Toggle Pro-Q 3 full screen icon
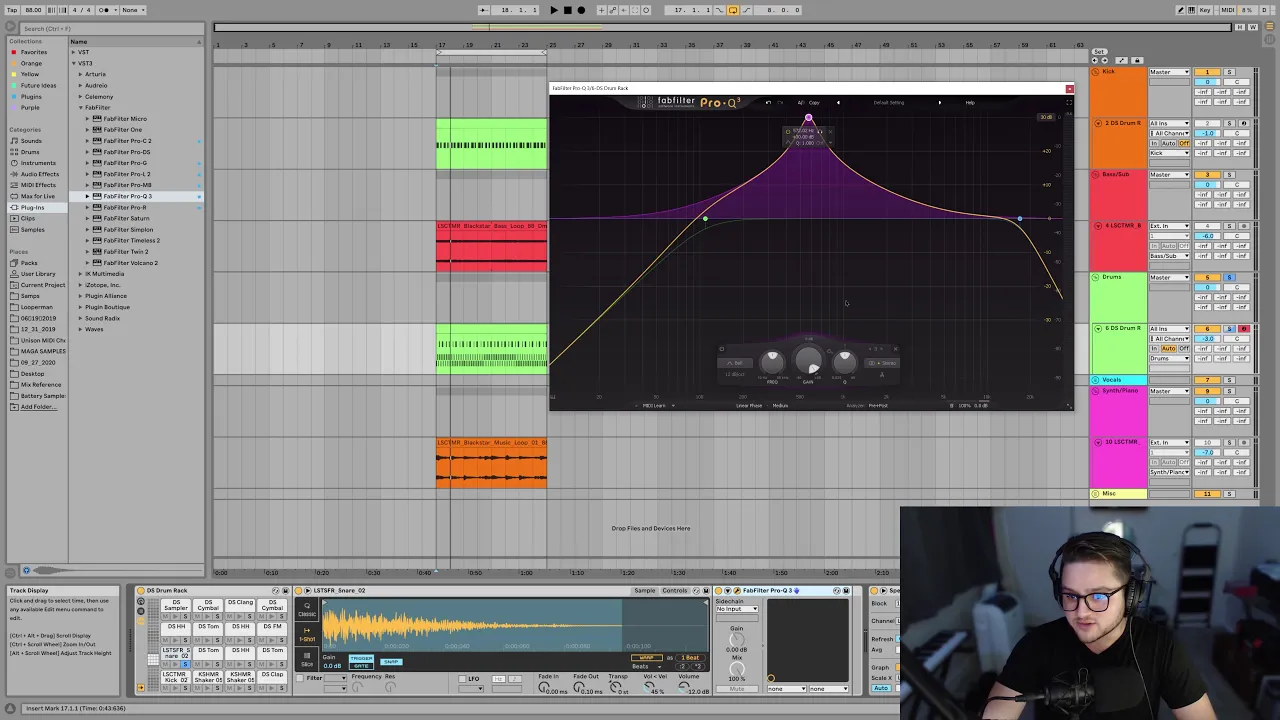This screenshot has height=720, width=1280. coord(1067,102)
